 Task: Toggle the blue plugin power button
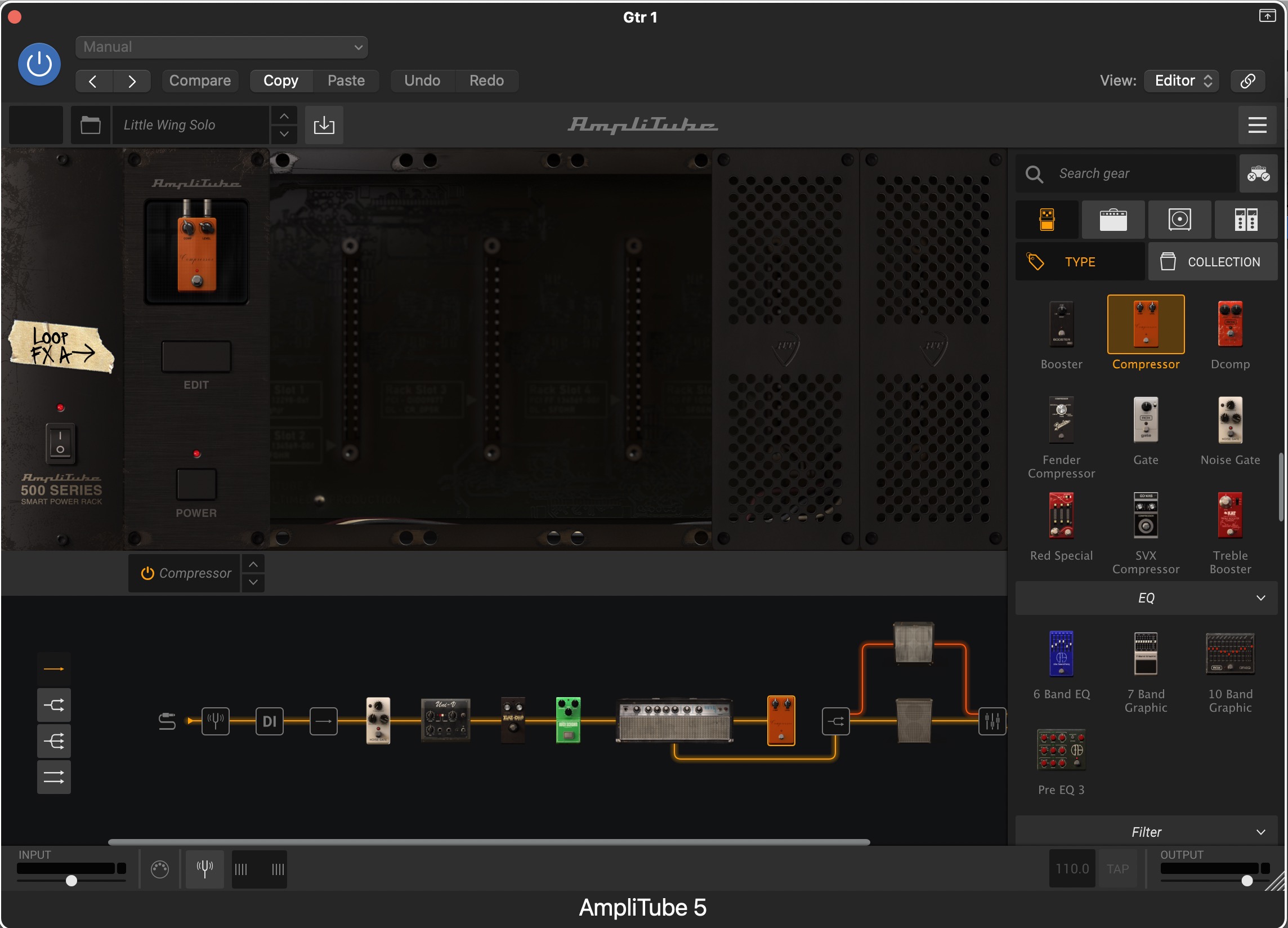pyautogui.click(x=39, y=64)
